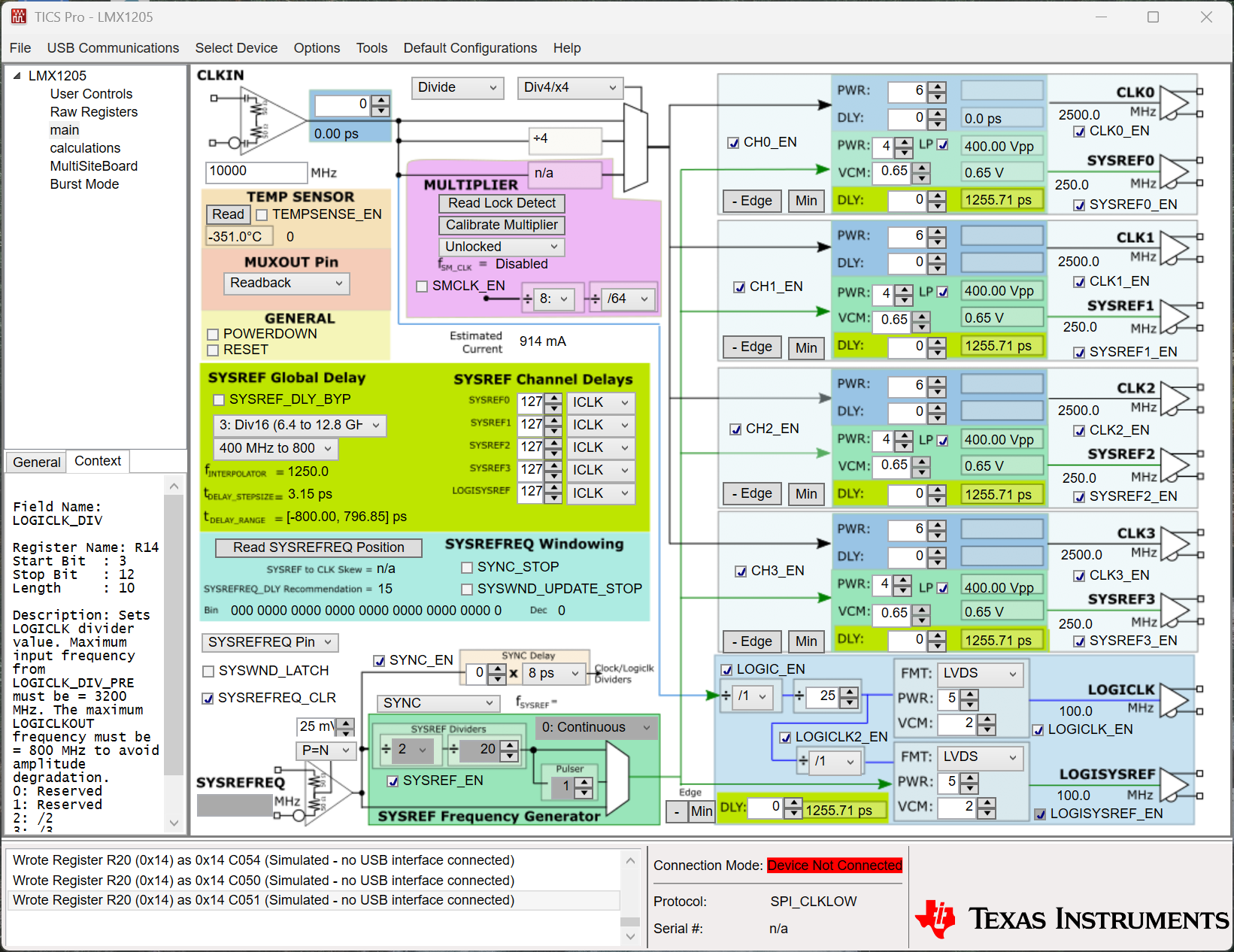
Task: Click the temperature sensor Read button
Action: point(228,215)
